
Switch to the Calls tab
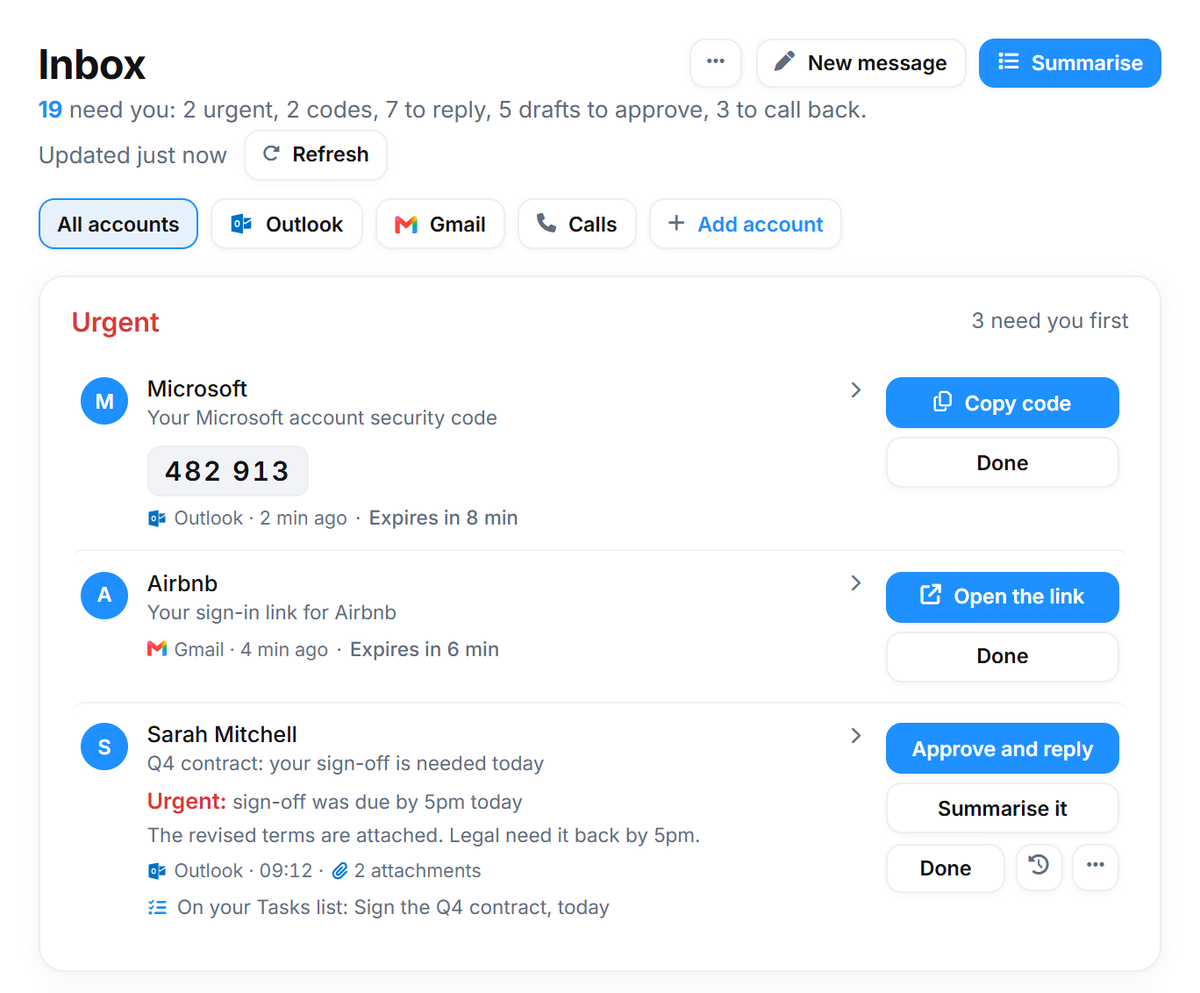tap(577, 225)
